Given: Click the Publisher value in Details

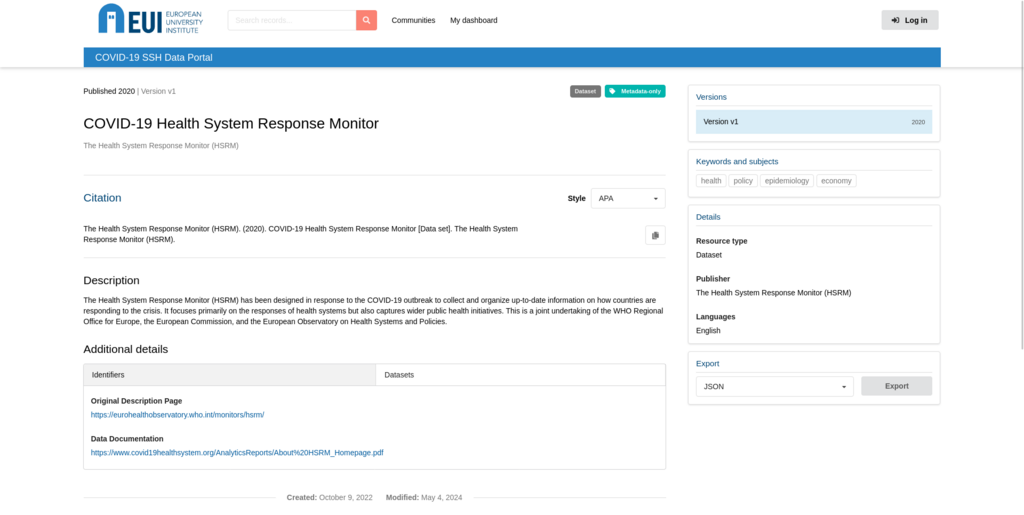Looking at the screenshot, I should 774,292.
